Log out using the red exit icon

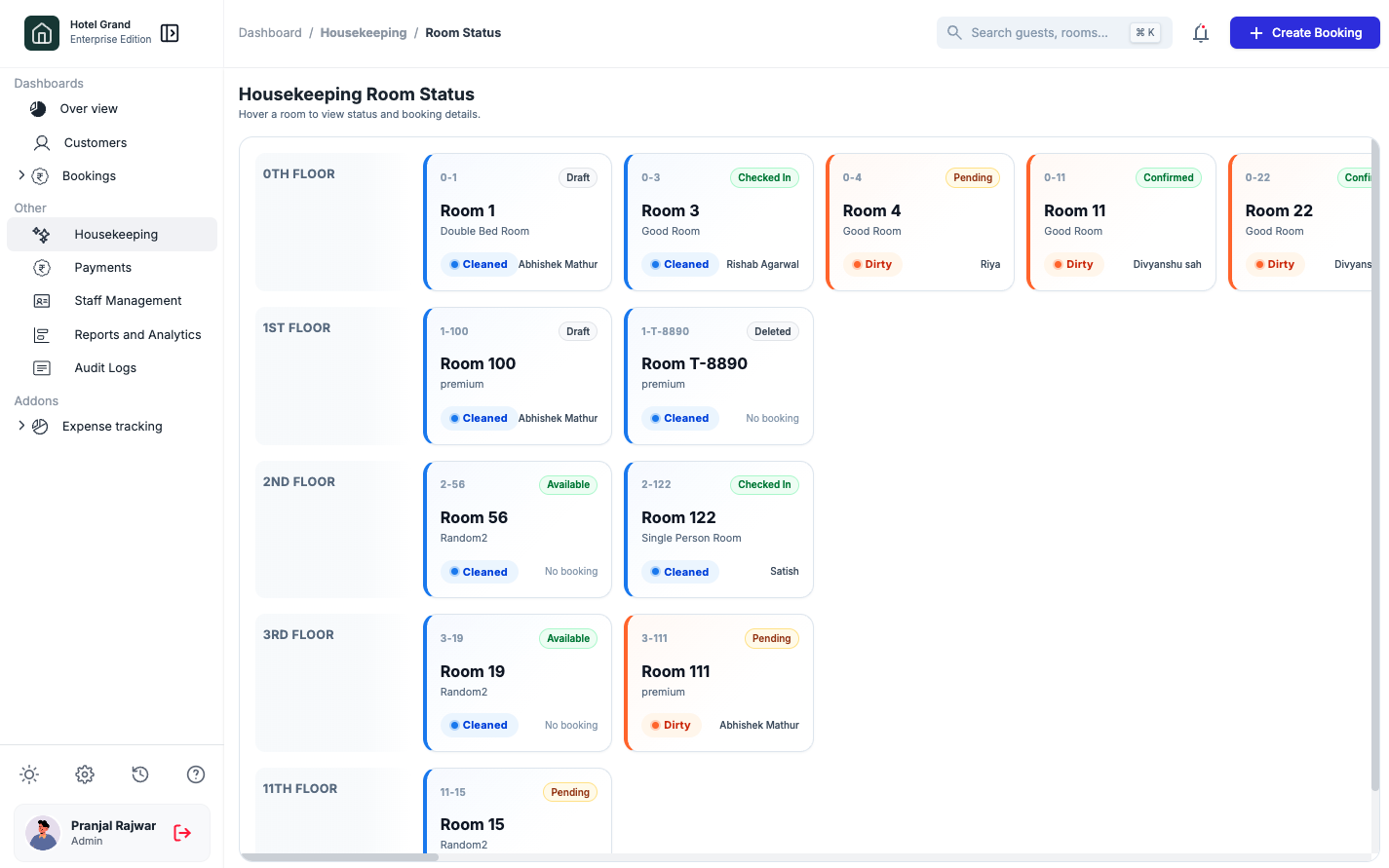click(182, 833)
